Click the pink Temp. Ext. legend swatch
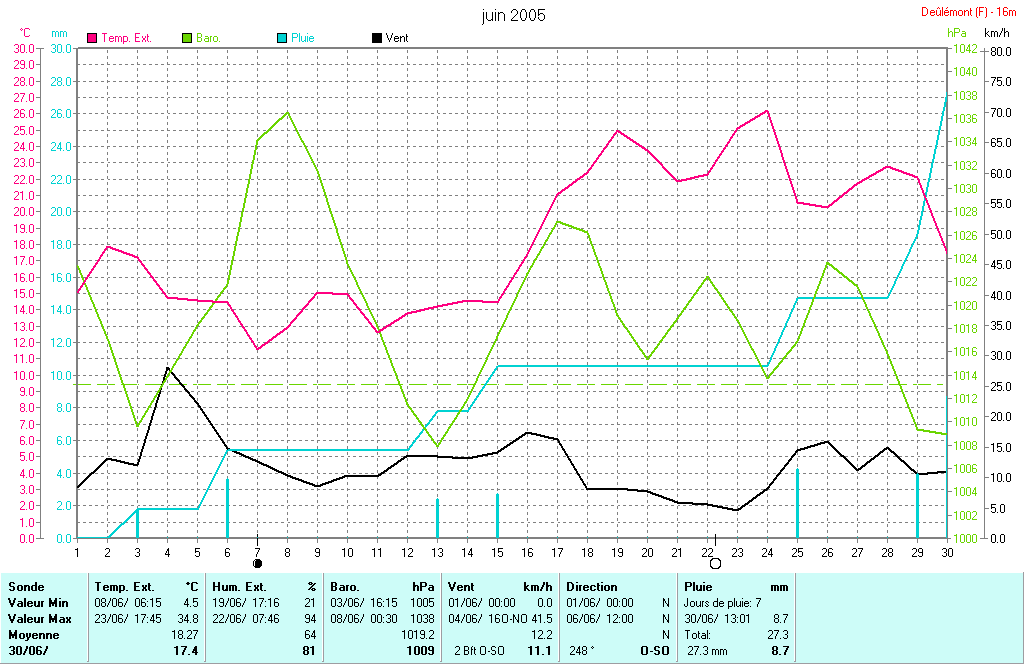This screenshot has width=1024, height=664. click(93, 38)
